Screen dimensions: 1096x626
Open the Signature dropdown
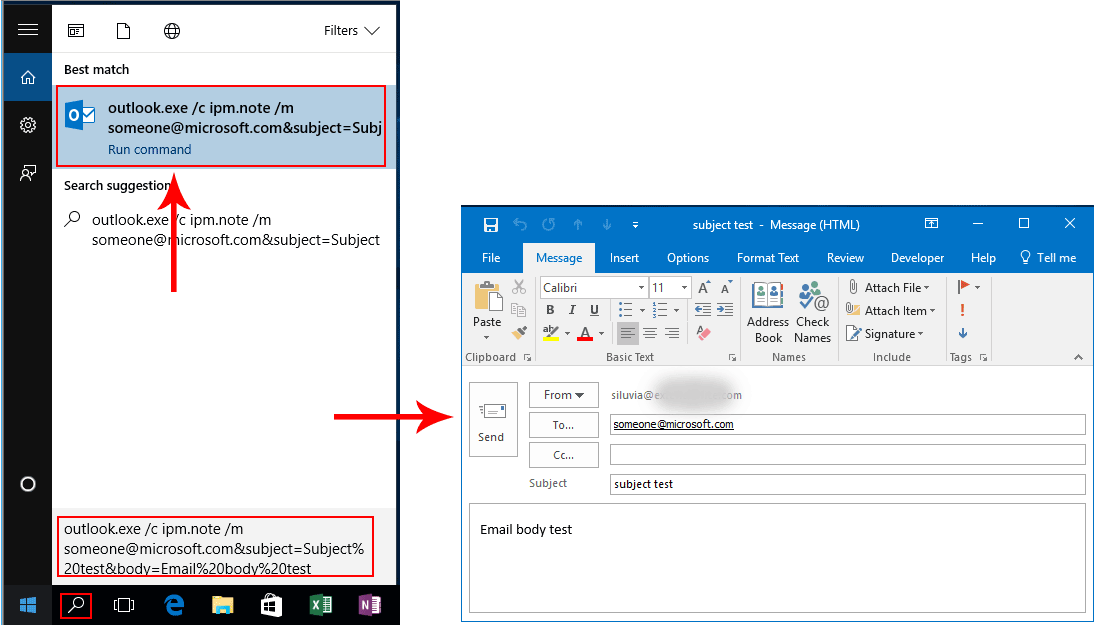point(884,334)
